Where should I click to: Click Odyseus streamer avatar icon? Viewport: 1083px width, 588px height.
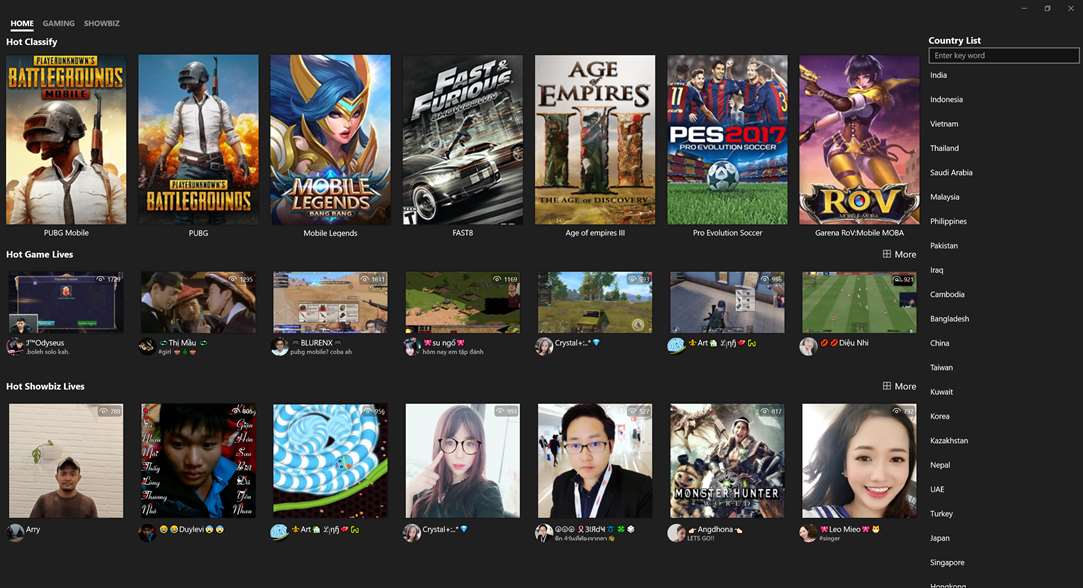click(x=15, y=346)
